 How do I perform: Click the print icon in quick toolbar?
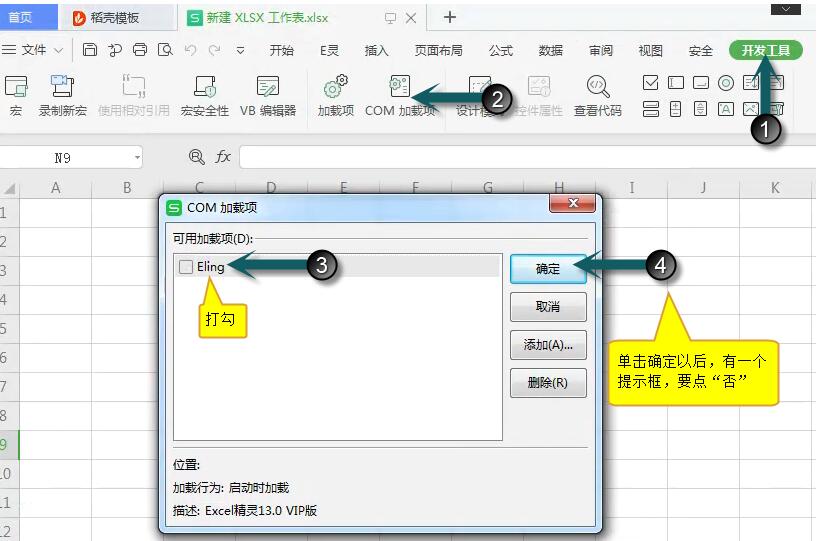(x=140, y=50)
